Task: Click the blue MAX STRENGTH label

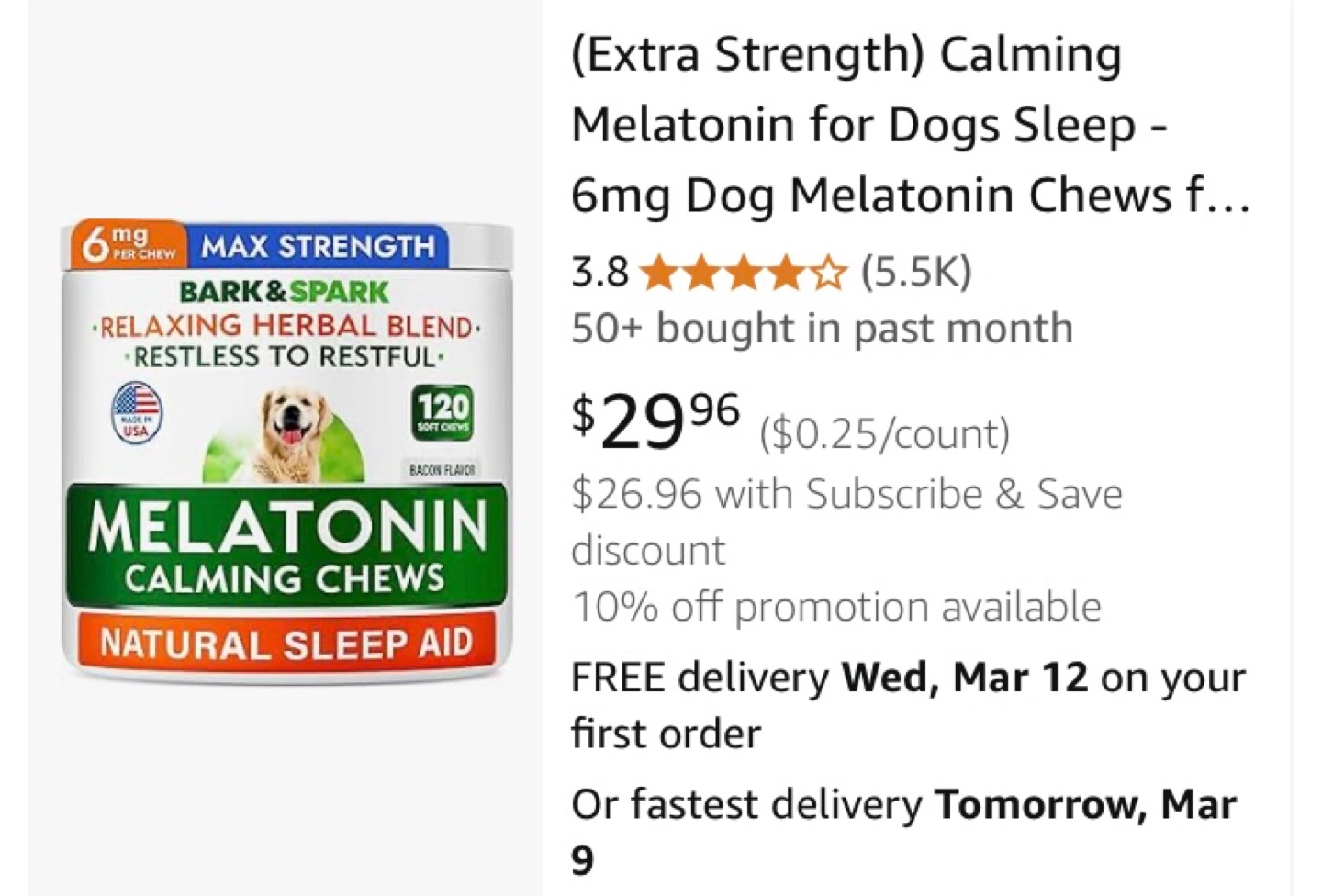Action: point(318,247)
